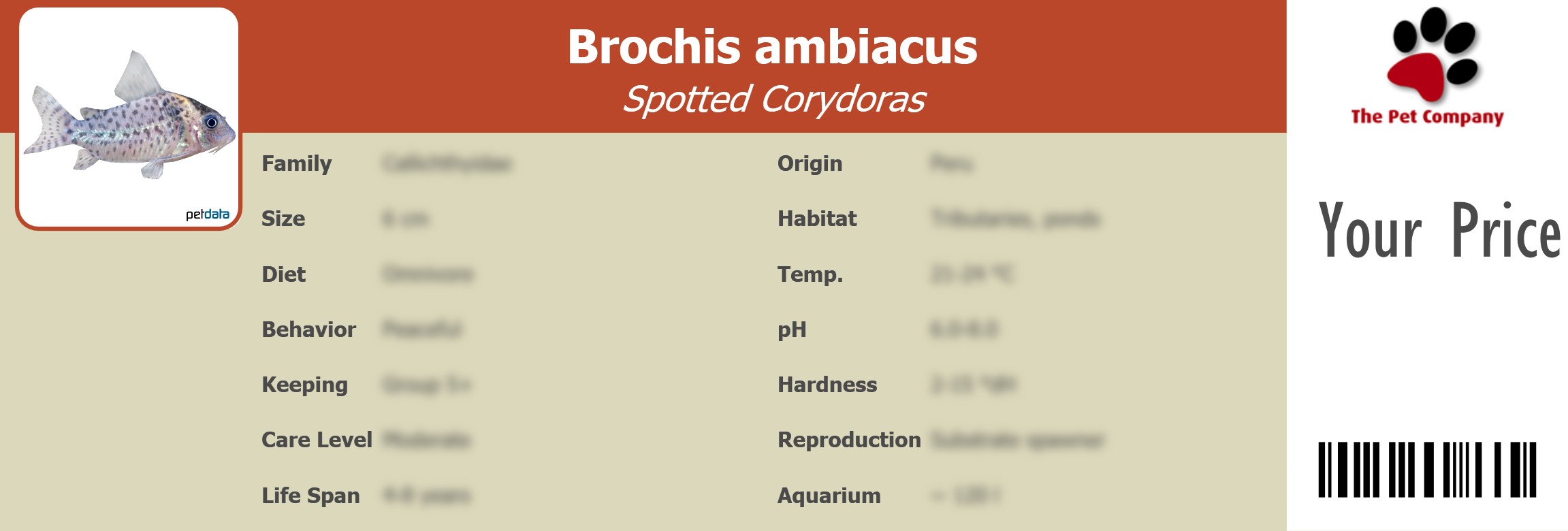Click the Temp. label

(810, 274)
